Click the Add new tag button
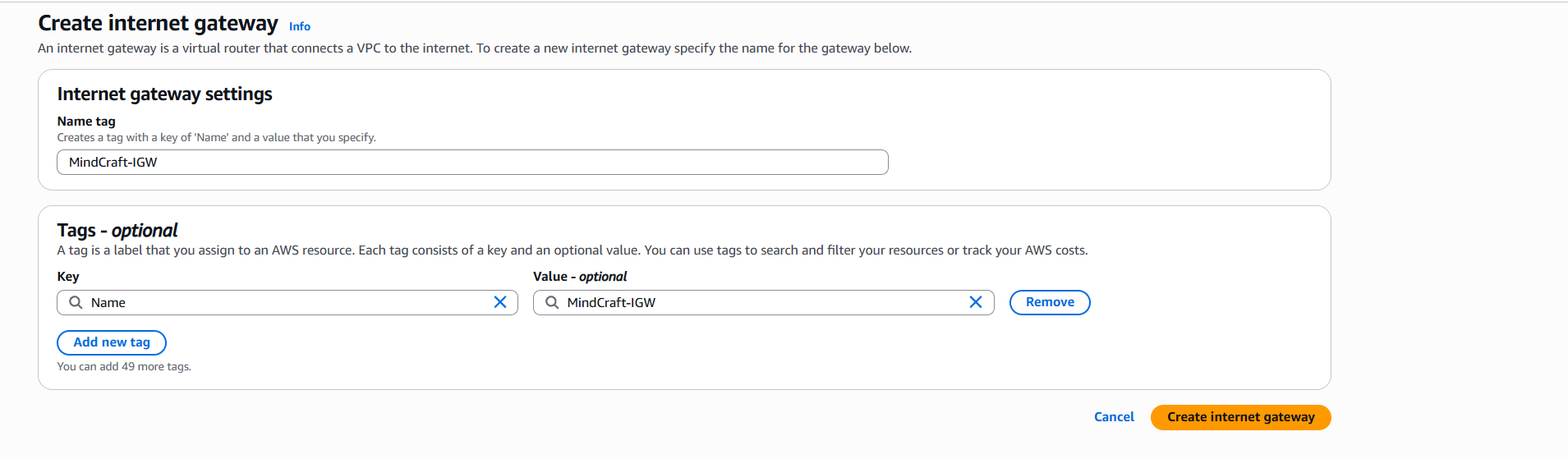1568x459 pixels. pos(112,342)
